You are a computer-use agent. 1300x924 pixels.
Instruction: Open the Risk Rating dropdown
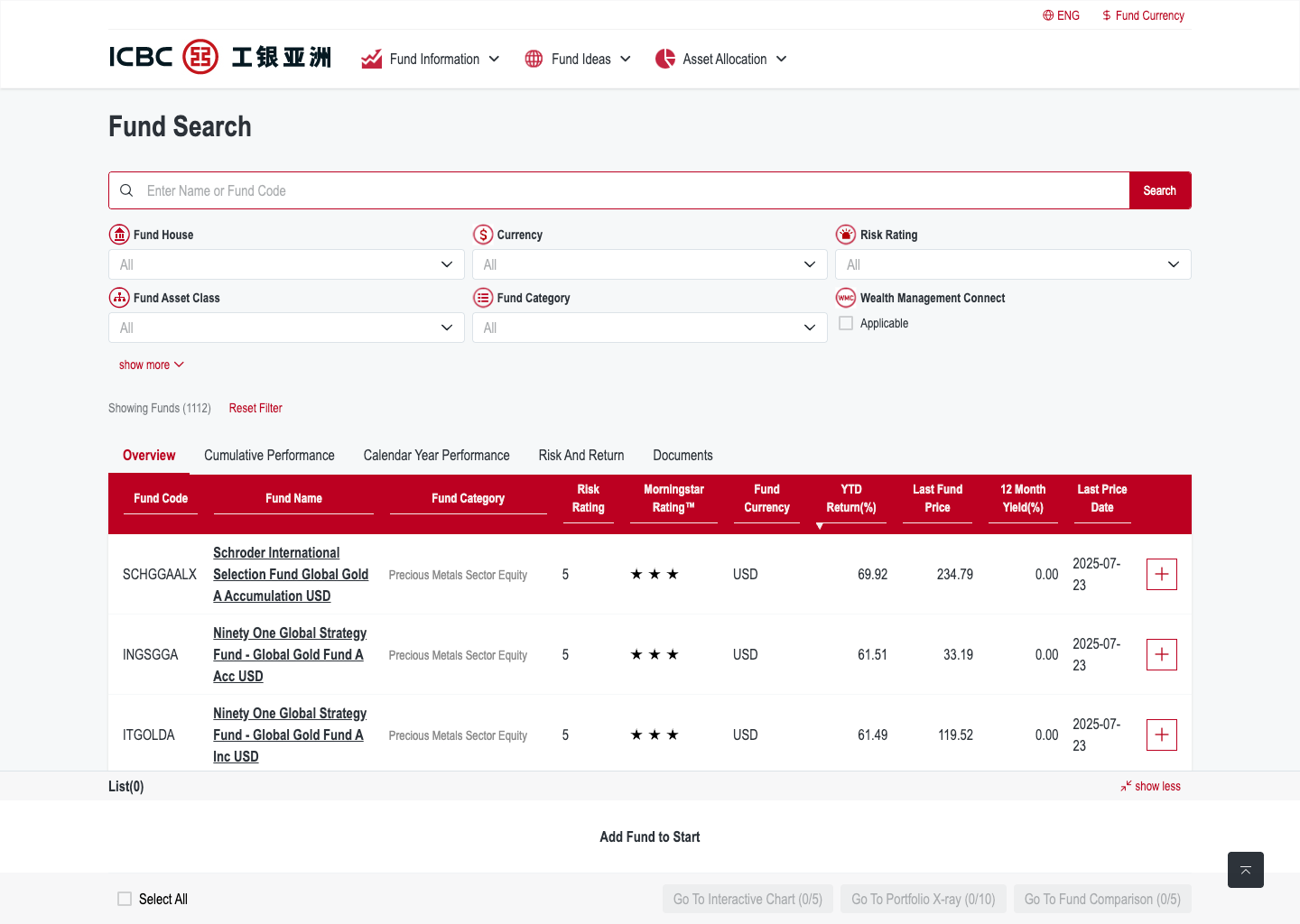coord(1013,264)
